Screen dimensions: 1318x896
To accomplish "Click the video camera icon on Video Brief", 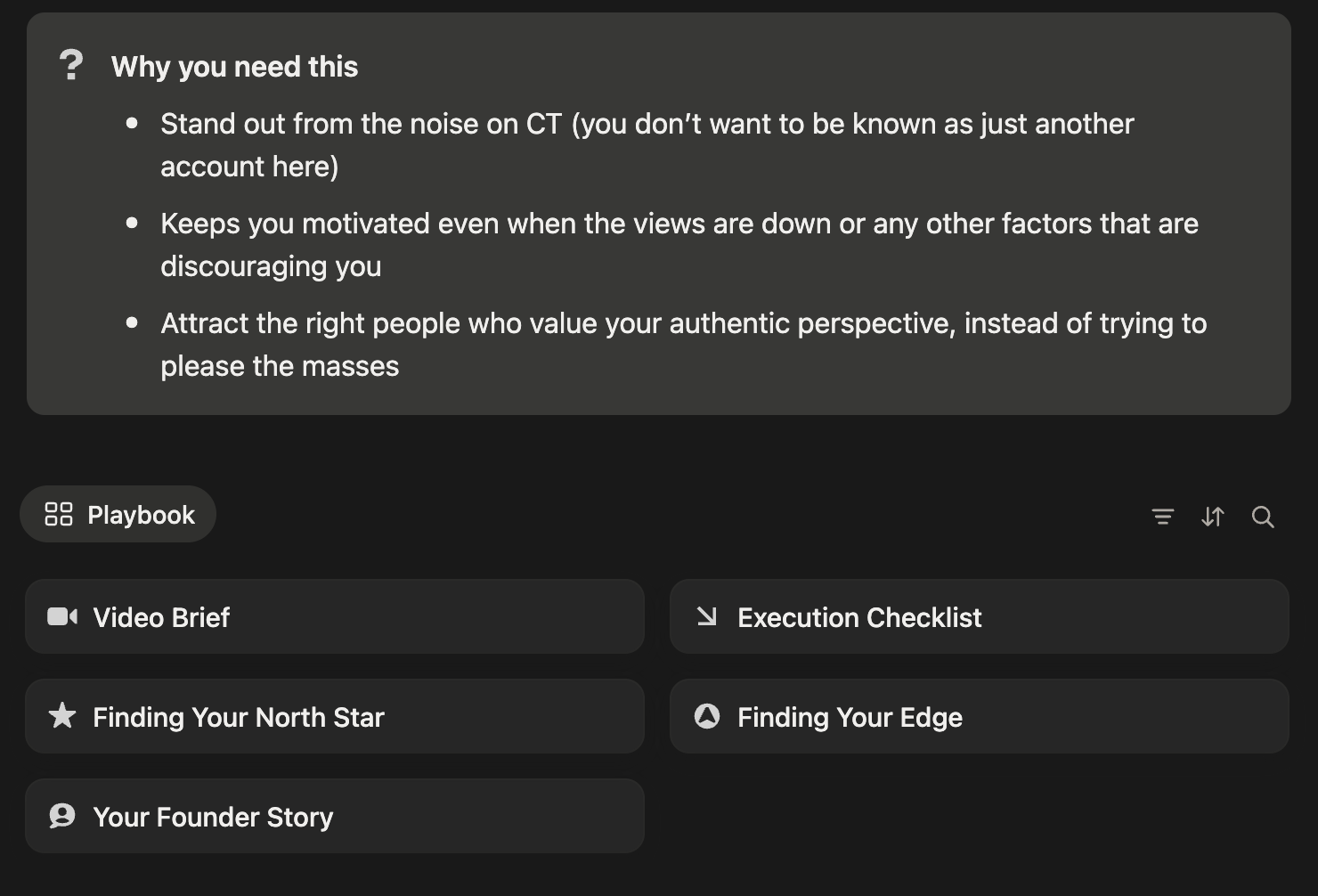I will coord(62,617).
